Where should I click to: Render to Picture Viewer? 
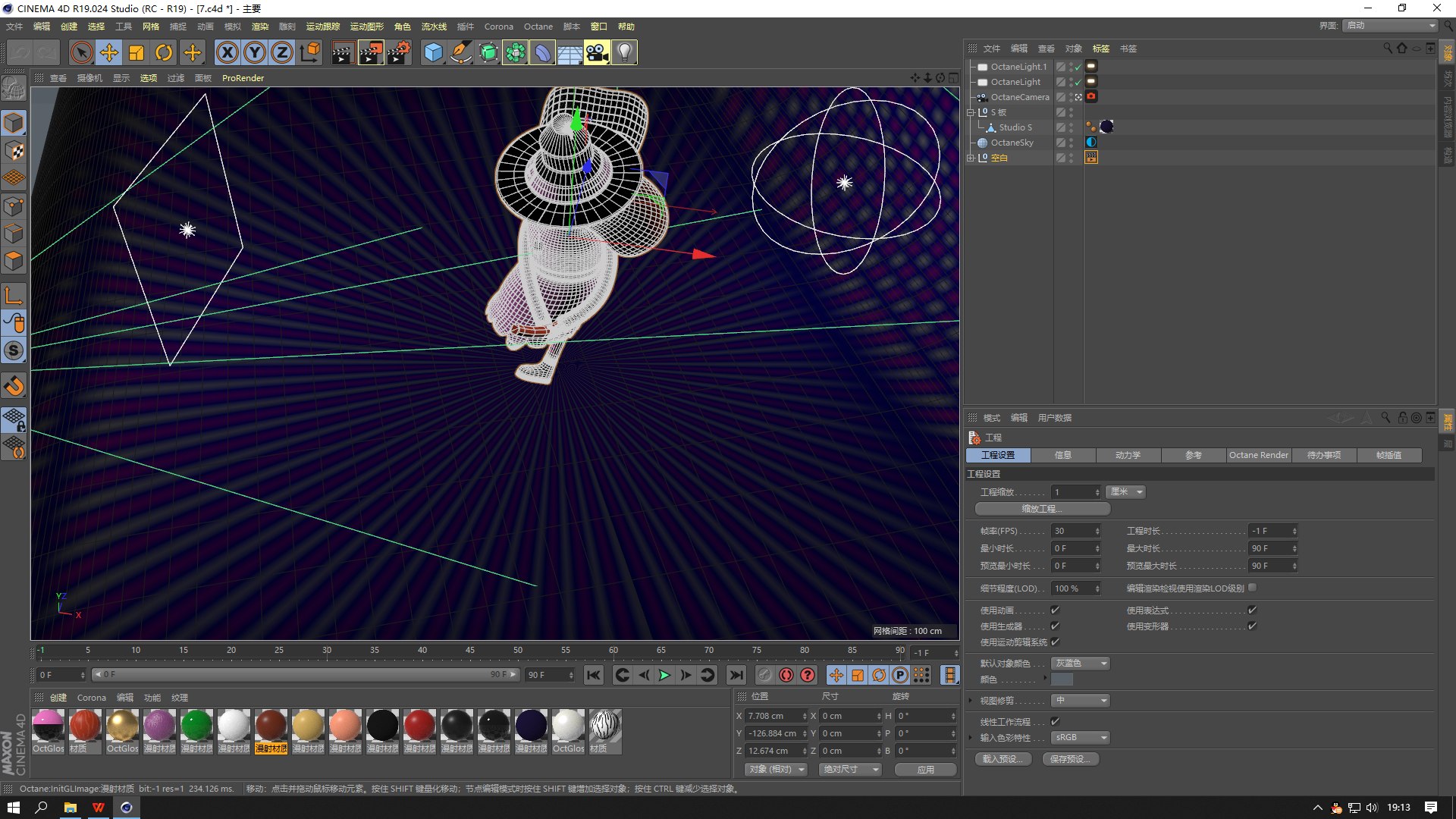(x=371, y=52)
